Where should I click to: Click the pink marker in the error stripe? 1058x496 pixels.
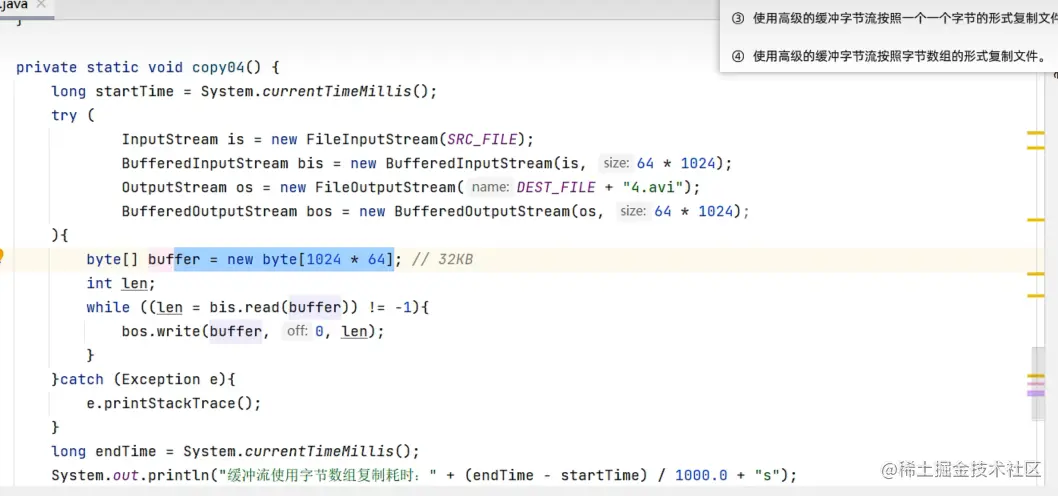1035,384
